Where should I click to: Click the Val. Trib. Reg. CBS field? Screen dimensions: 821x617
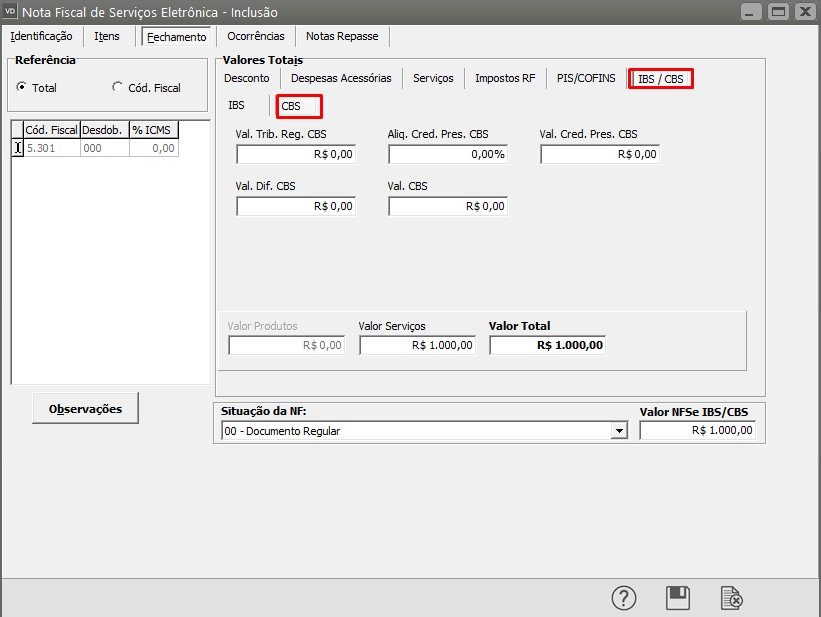296,154
